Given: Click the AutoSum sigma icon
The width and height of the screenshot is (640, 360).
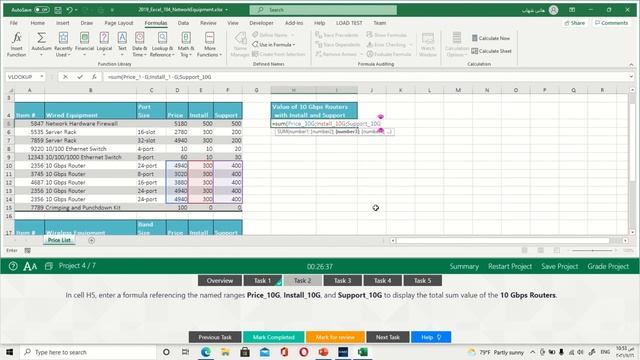Looking at the screenshot, I should pos(41,38).
